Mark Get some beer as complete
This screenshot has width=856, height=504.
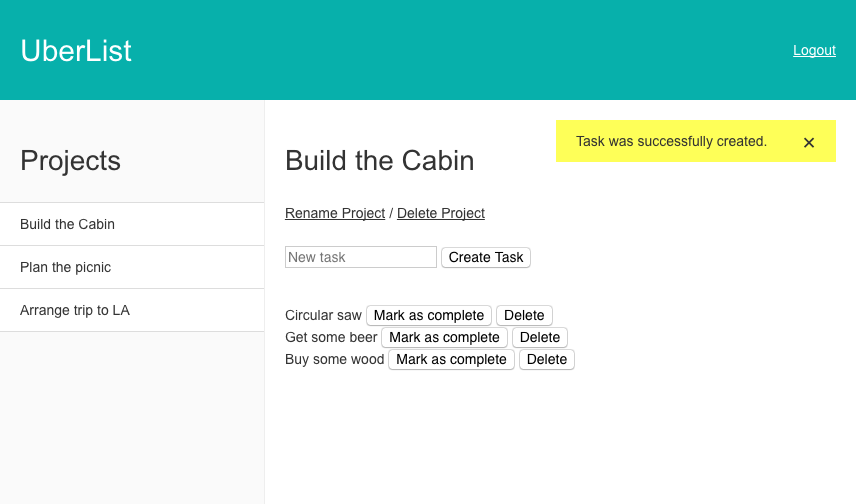tap(444, 337)
